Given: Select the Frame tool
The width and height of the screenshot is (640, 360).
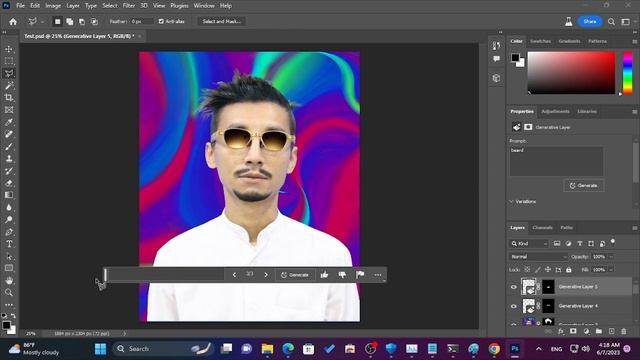Looking at the screenshot, I should click(9, 110).
